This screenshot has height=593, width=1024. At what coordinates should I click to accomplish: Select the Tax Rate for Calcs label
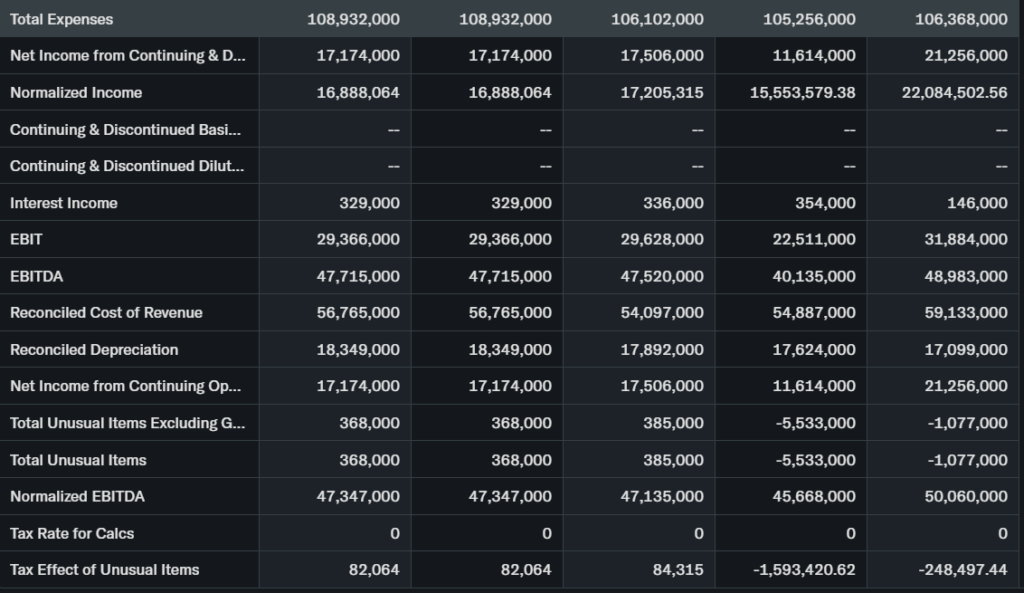tap(70, 533)
